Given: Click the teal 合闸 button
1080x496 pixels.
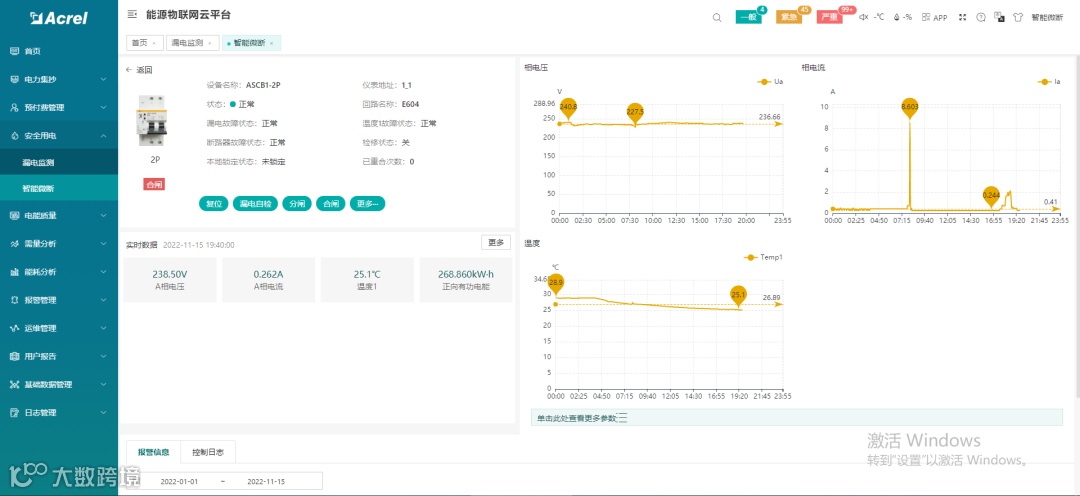Looking at the screenshot, I should tap(331, 204).
